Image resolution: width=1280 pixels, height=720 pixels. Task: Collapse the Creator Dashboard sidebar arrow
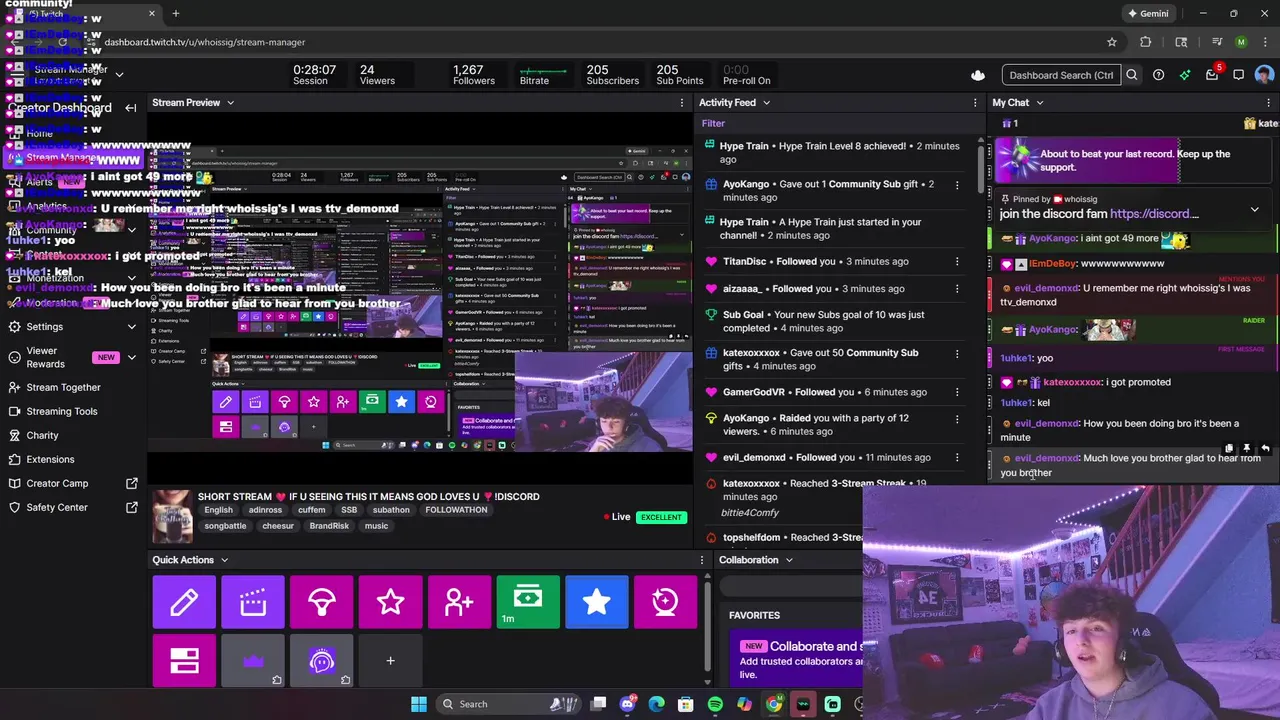(x=131, y=108)
